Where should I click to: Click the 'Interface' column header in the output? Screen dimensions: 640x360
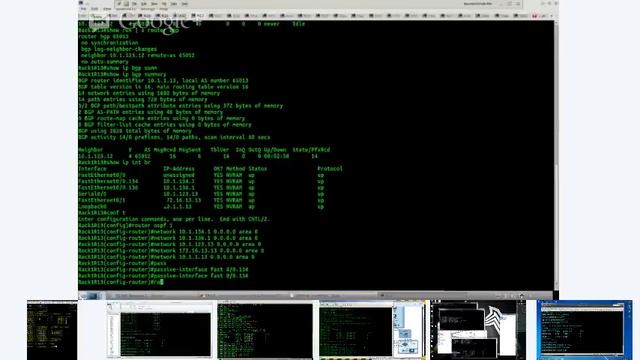[92, 169]
